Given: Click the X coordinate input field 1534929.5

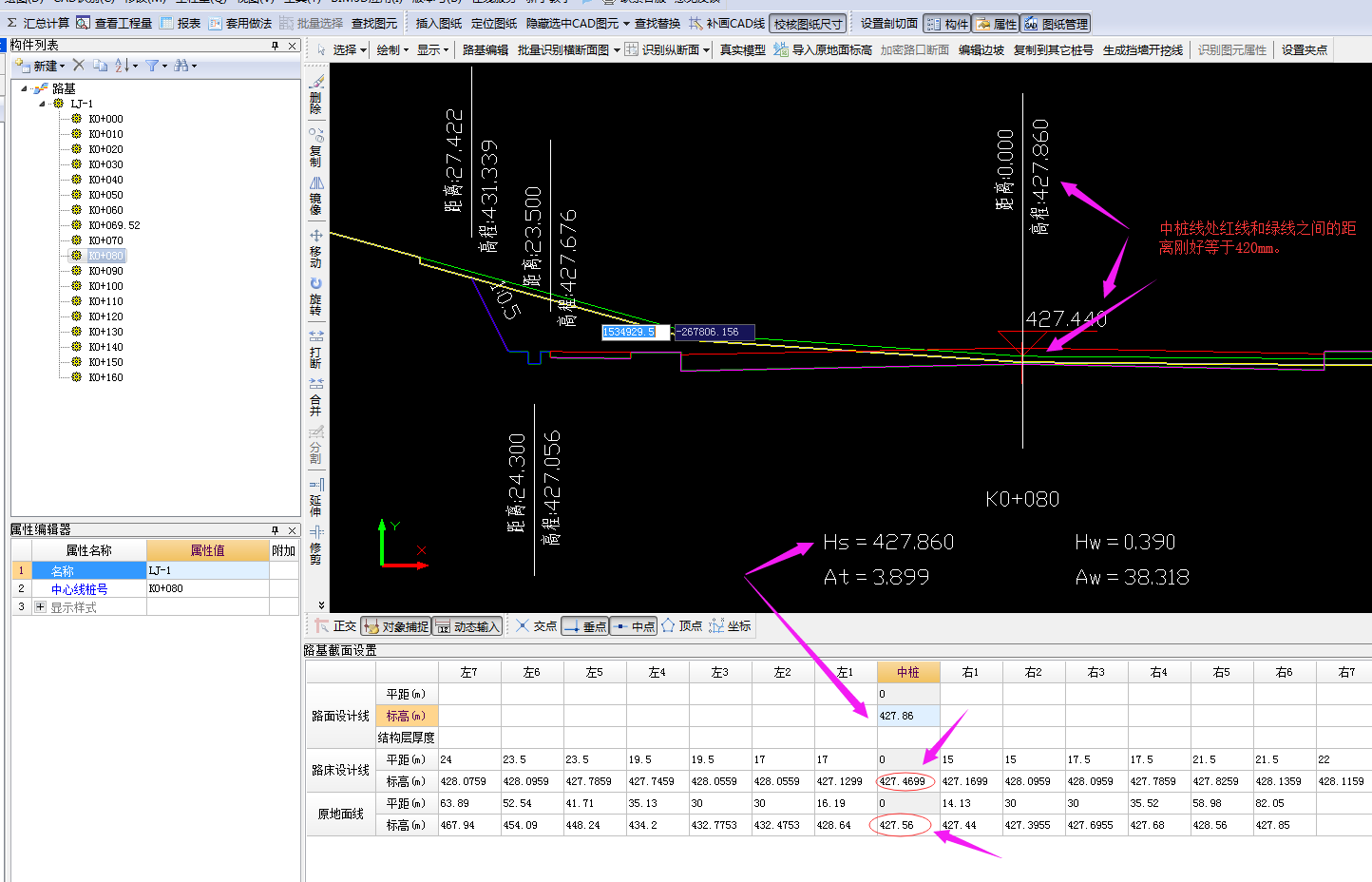Looking at the screenshot, I should [636, 332].
